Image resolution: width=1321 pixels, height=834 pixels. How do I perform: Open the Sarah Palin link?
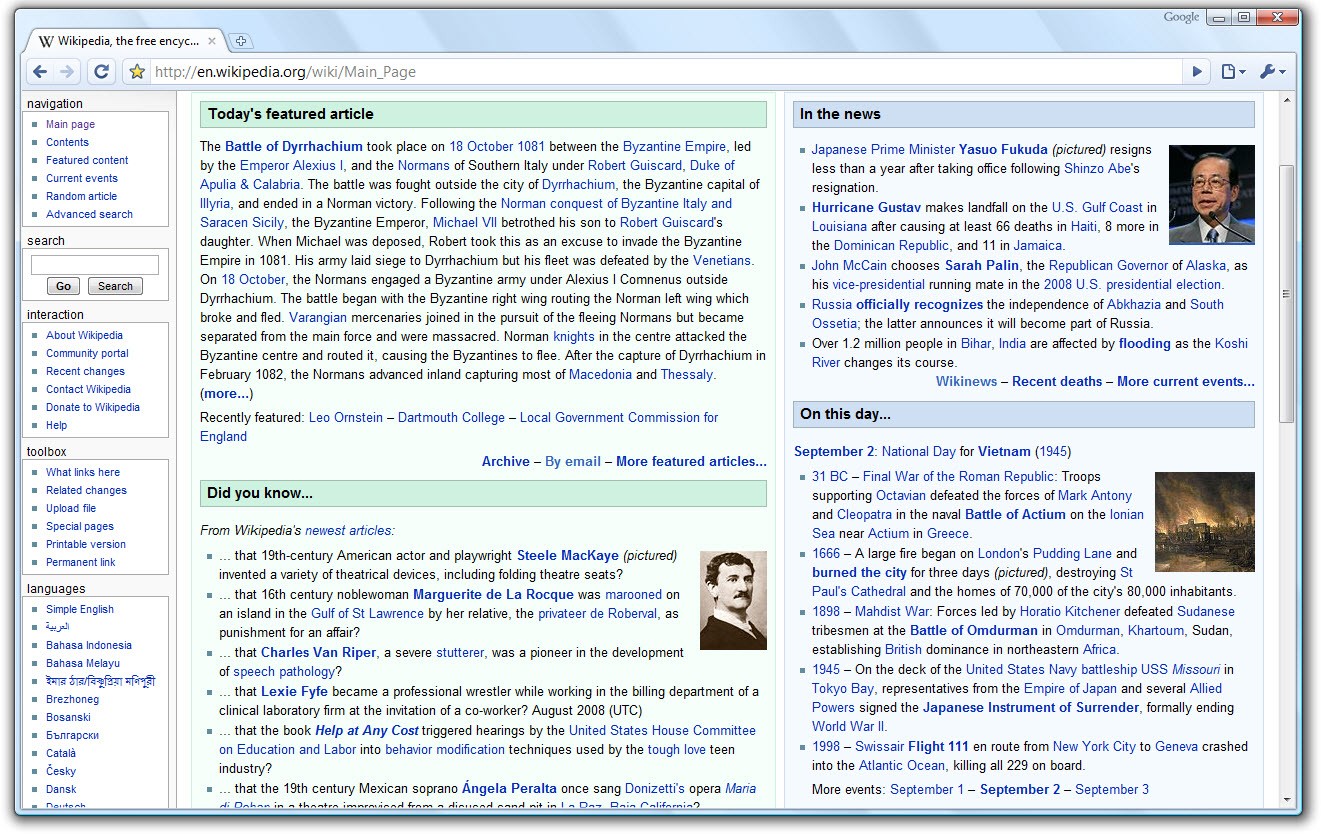coord(982,265)
